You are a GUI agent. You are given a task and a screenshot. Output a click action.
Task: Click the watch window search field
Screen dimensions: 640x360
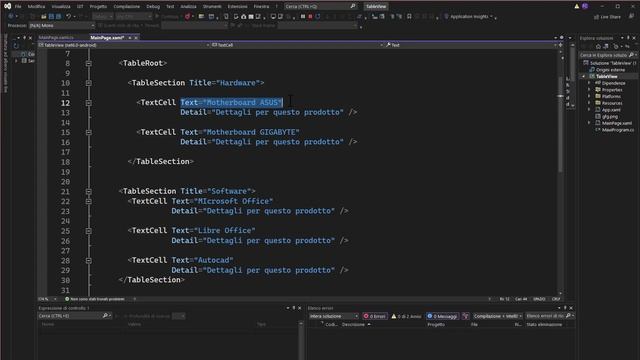point(75,316)
